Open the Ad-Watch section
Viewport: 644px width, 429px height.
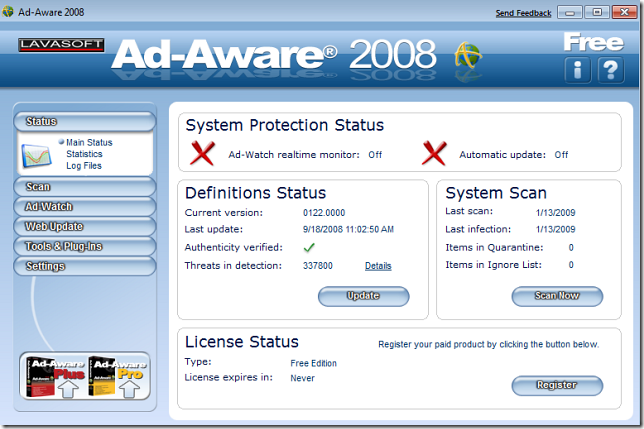(84, 207)
